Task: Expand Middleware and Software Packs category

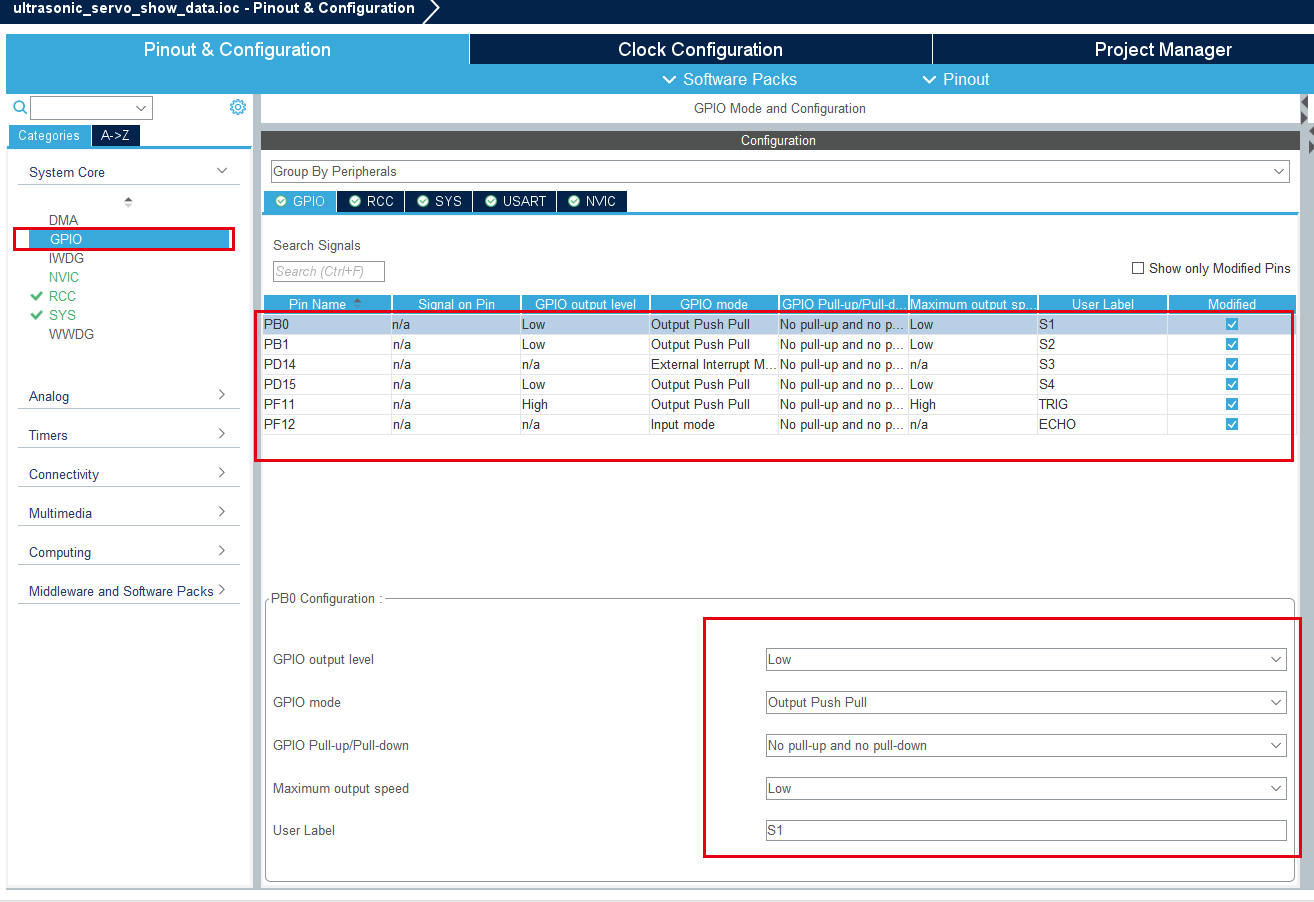Action: coord(128,591)
